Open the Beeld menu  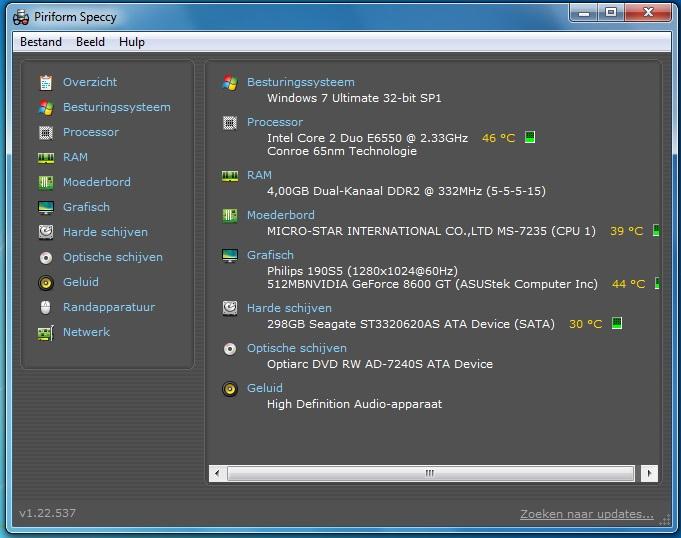pos(90,42)
